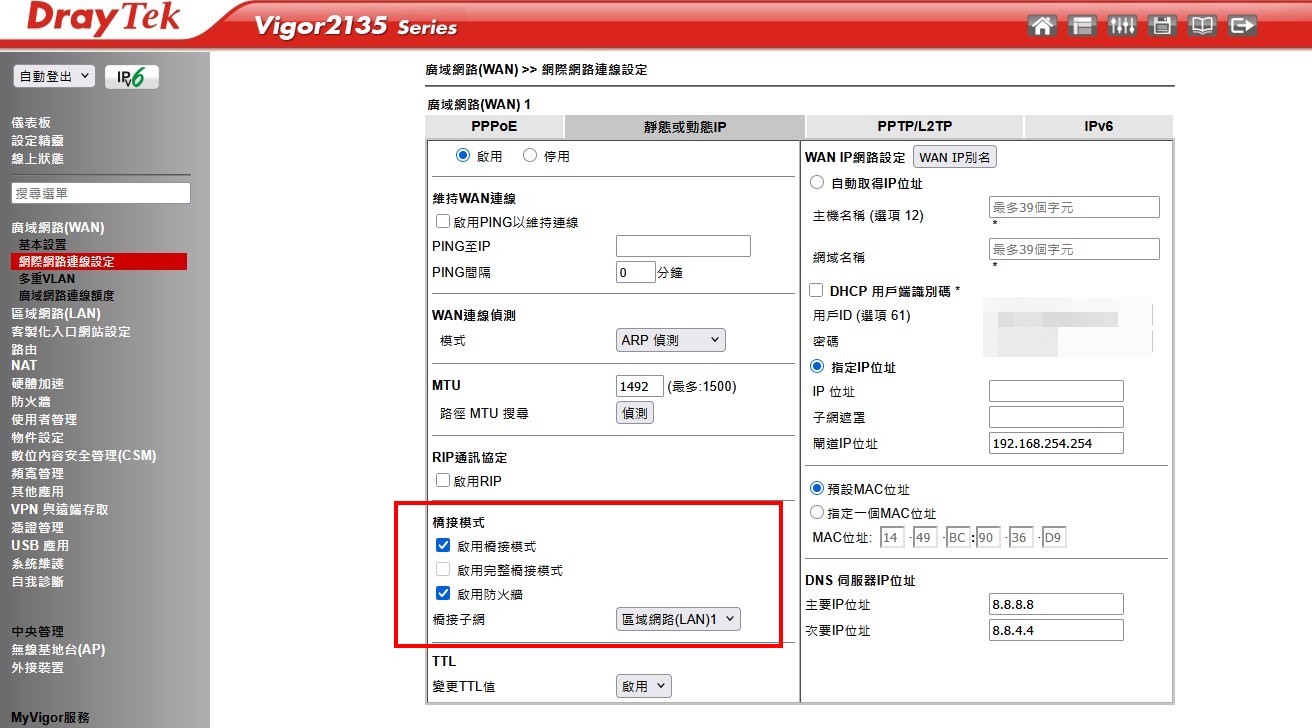Open the layout panel icon in header
Screen dimensions: 1312x728
[1082, 26]
